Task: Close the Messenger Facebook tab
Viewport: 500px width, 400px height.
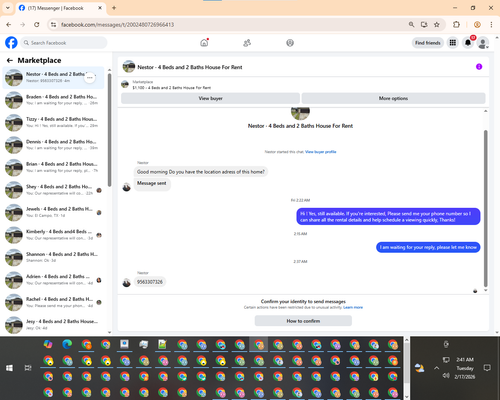Action: (x=100, y=8)
